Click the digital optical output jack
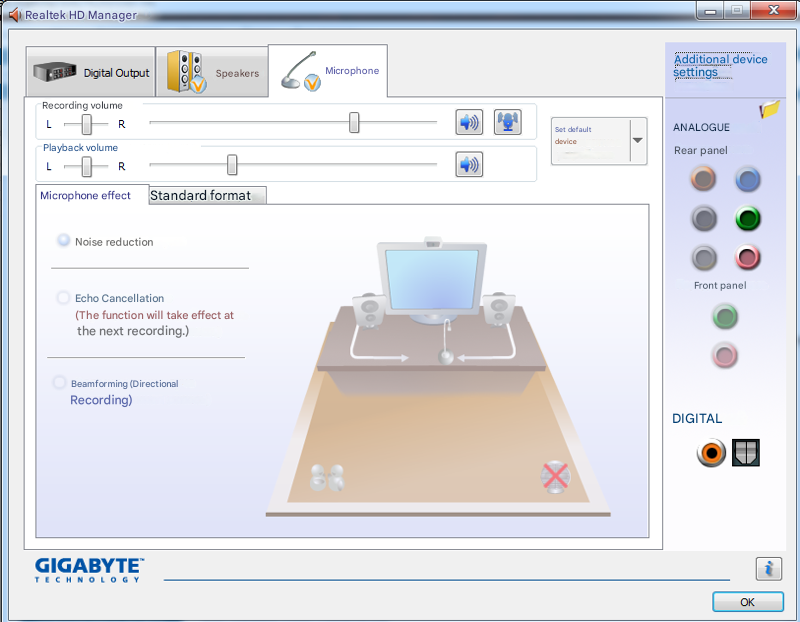Image resolution: width=800 pixels, height=622 pixels. point(746,453)
